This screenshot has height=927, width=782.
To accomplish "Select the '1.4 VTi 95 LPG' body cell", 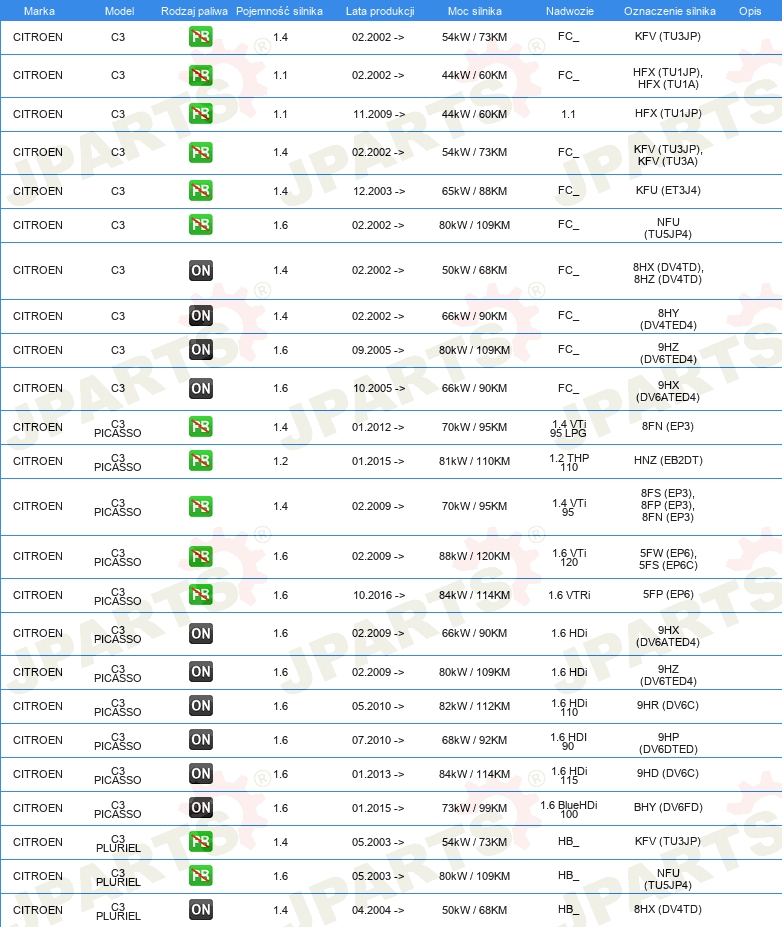I will 569,429.
